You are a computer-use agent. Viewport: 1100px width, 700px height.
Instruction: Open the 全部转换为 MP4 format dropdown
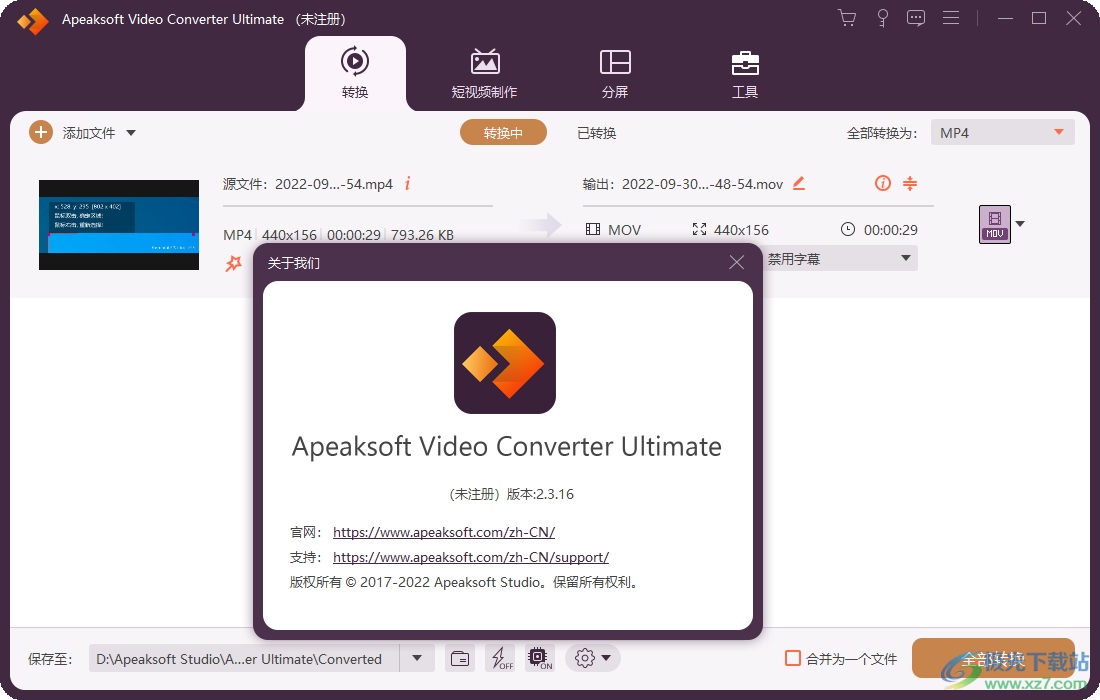1002,133
